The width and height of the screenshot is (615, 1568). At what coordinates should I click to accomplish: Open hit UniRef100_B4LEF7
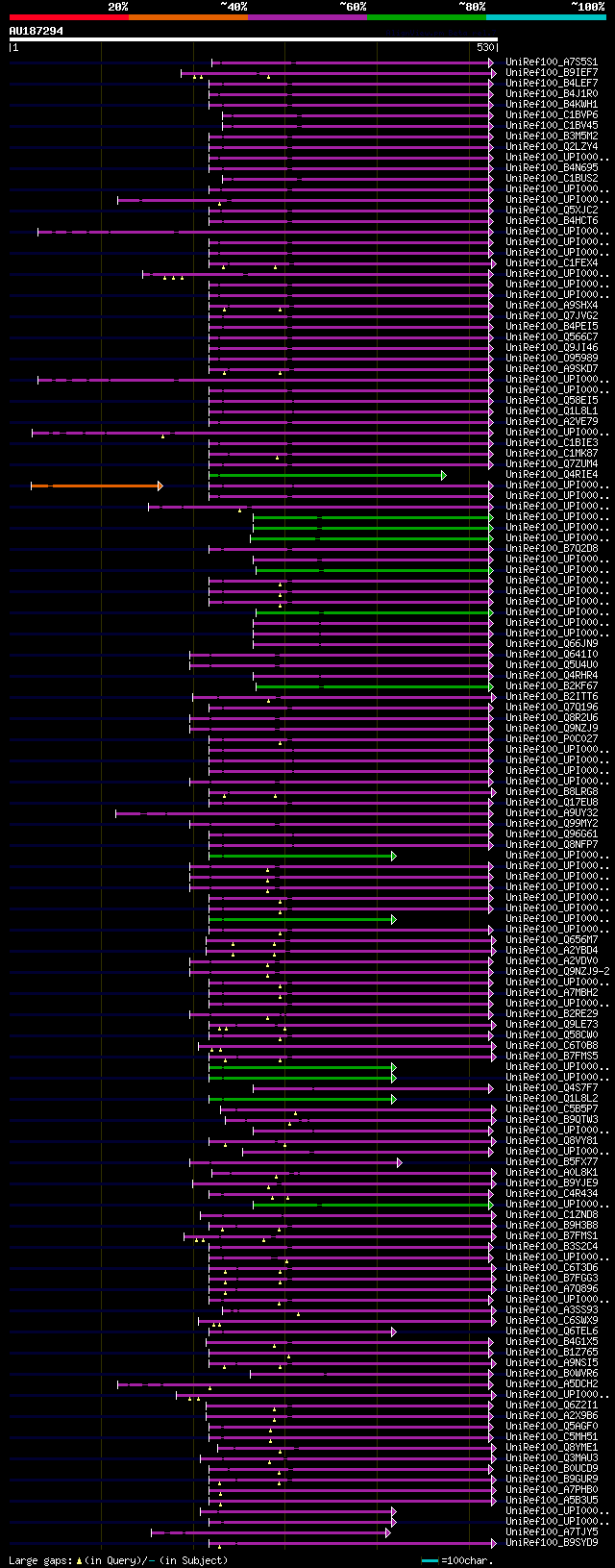click(x=552, y=84)
